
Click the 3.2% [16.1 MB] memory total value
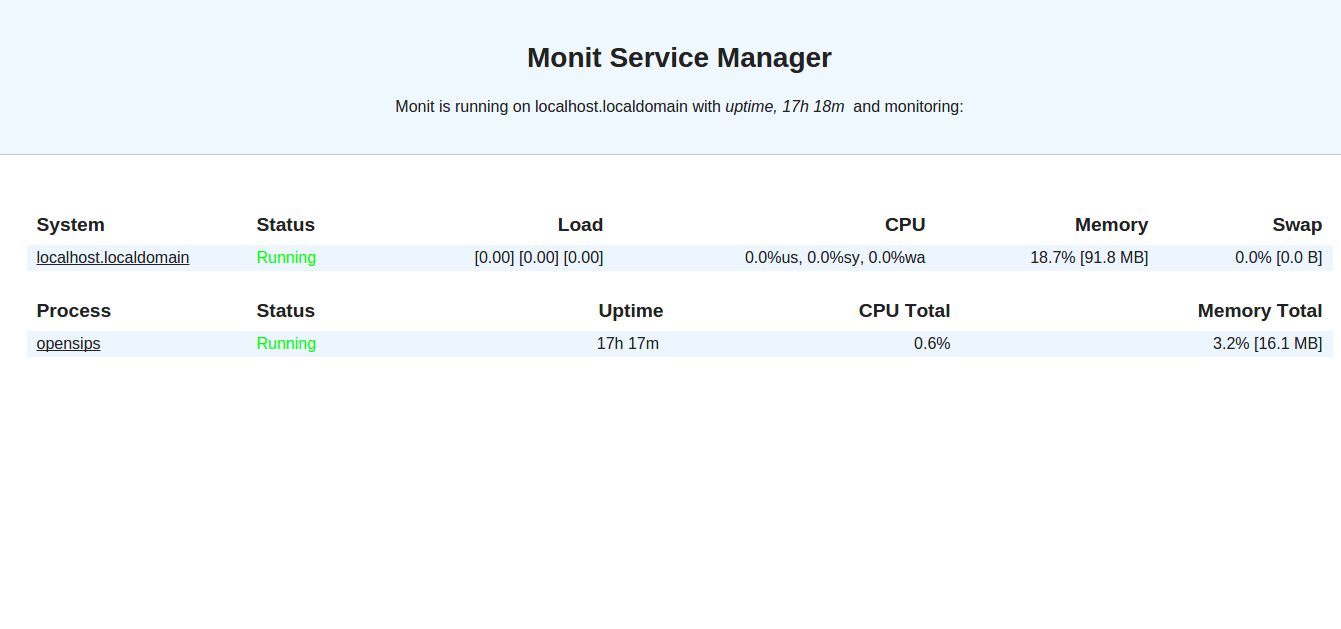(x=1267, y=344)
